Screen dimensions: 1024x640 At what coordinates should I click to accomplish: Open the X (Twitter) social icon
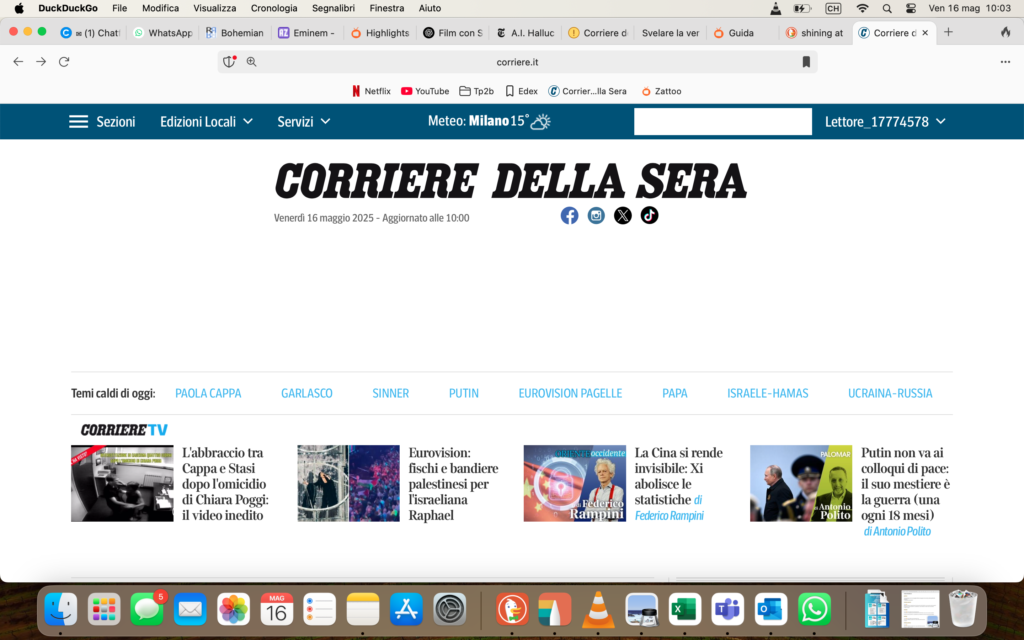(623, 215)
